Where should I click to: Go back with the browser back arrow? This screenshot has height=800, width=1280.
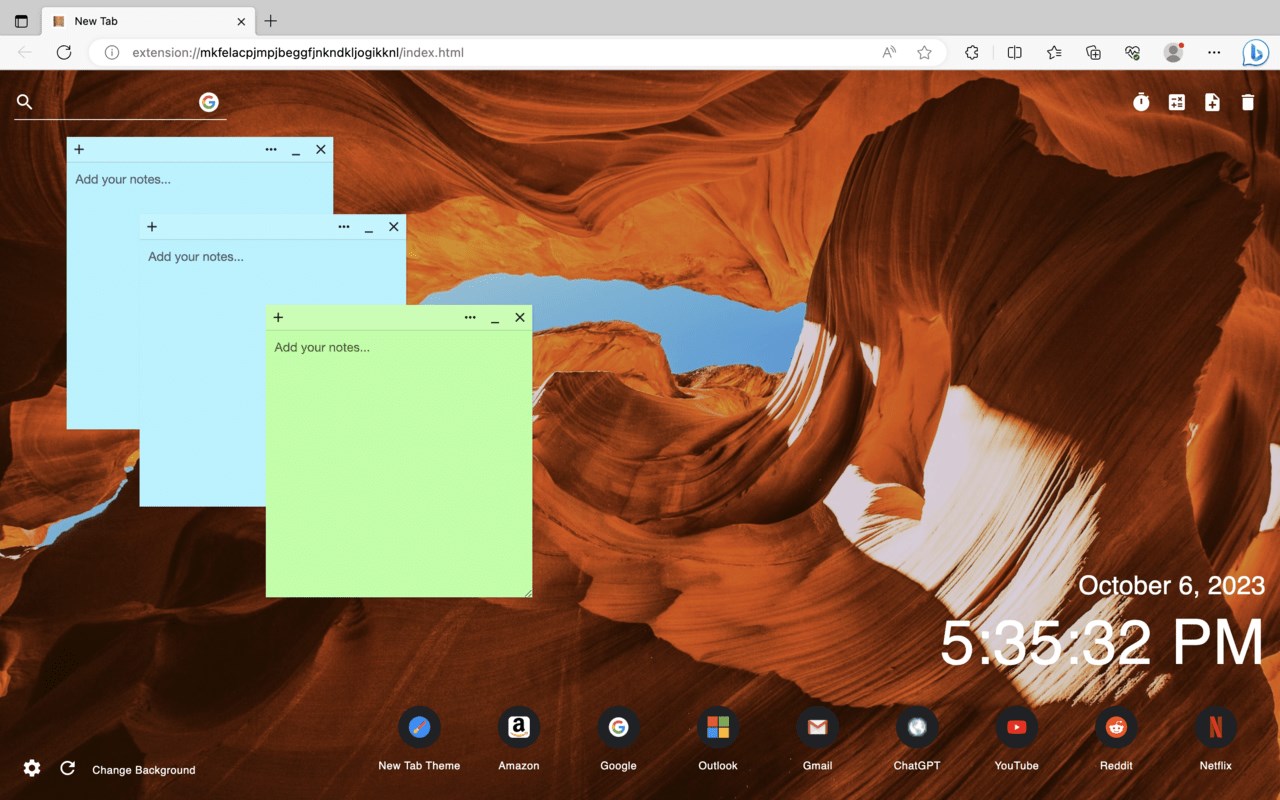point(25,52)
